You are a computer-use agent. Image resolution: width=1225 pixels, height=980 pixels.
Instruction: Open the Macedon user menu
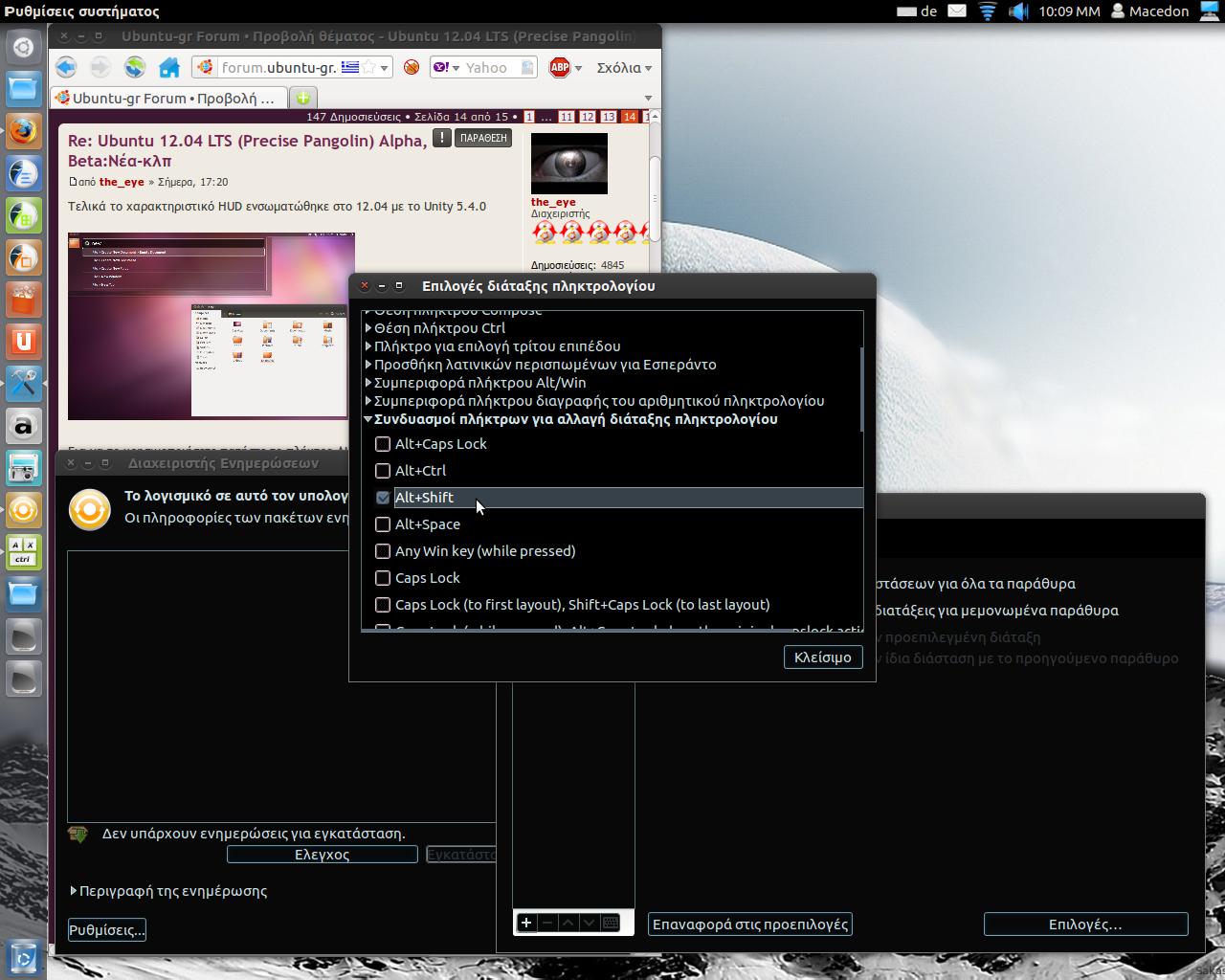coord(1150,11)
